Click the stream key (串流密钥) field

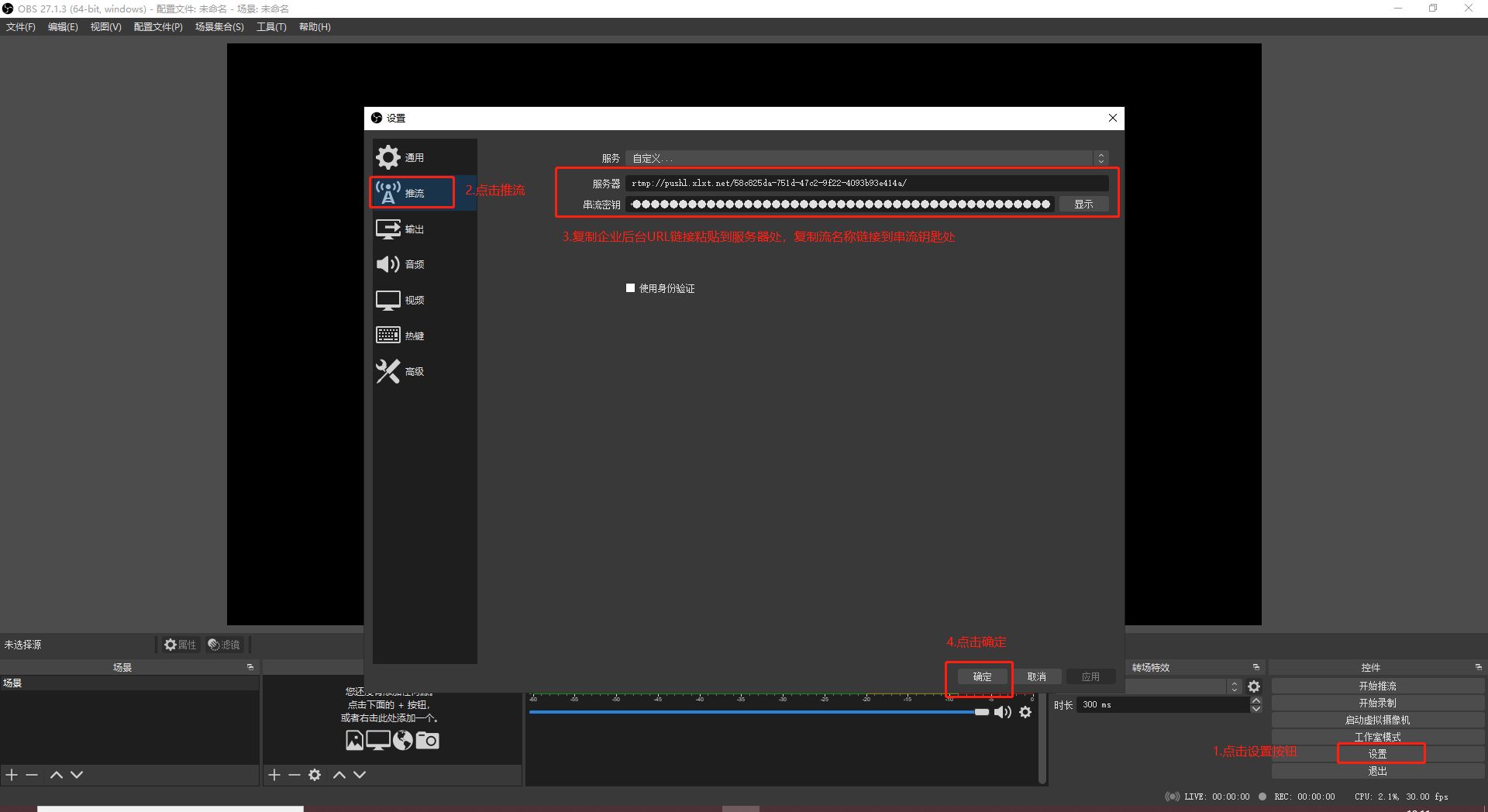(840, 204)
